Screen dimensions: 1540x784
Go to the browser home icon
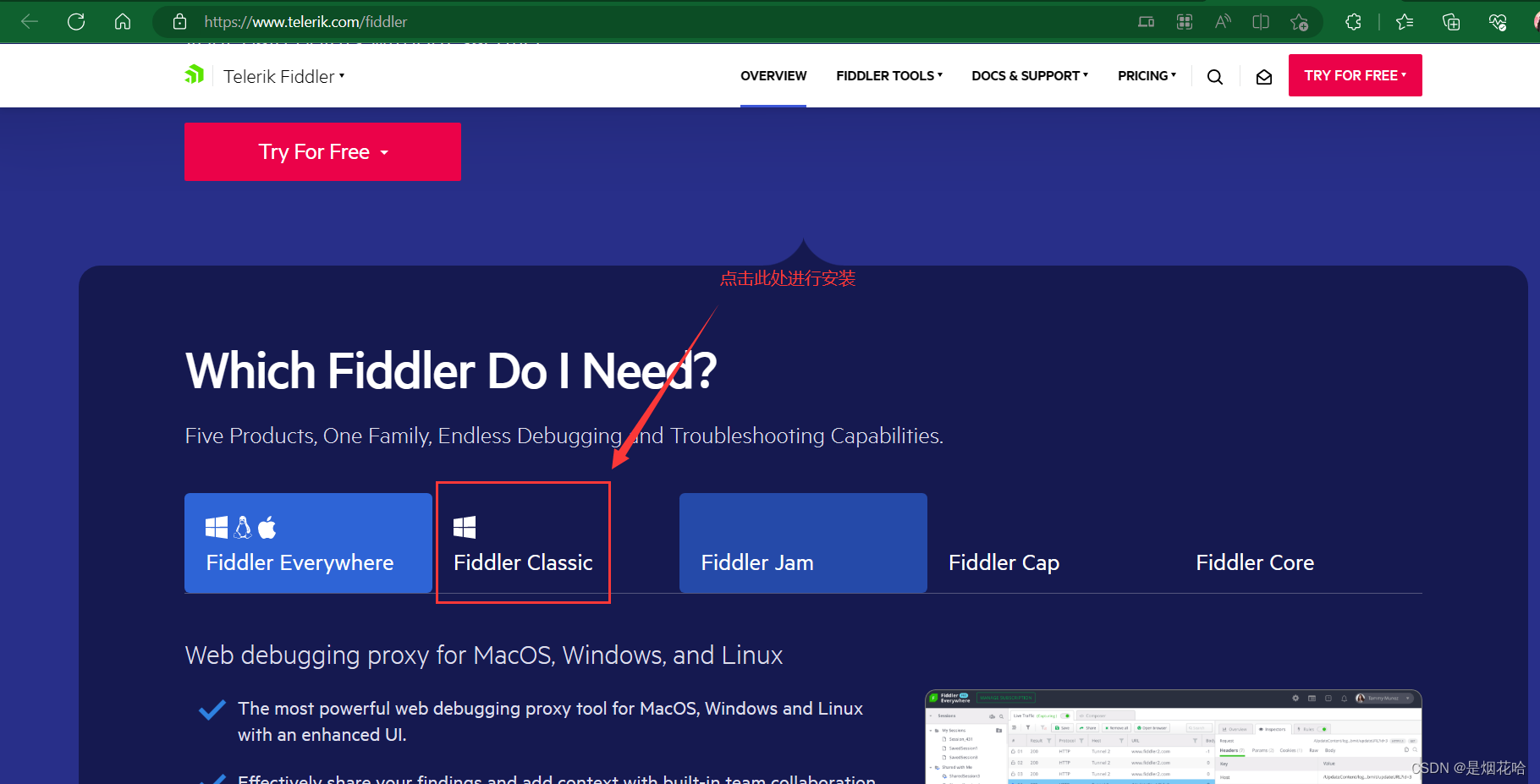(x=123, y=21)
